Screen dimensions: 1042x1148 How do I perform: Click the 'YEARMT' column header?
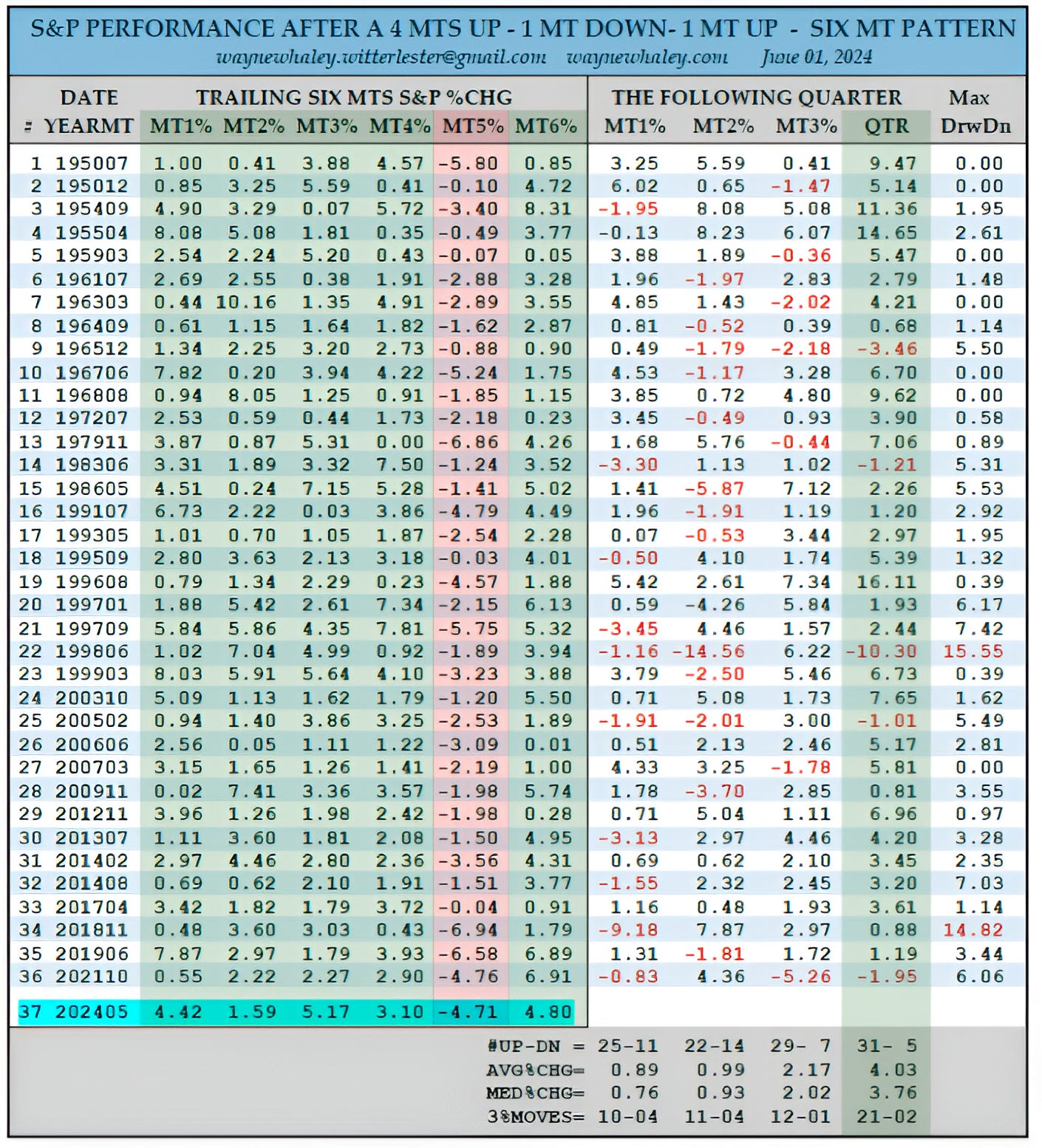click(x=89, y=126)
